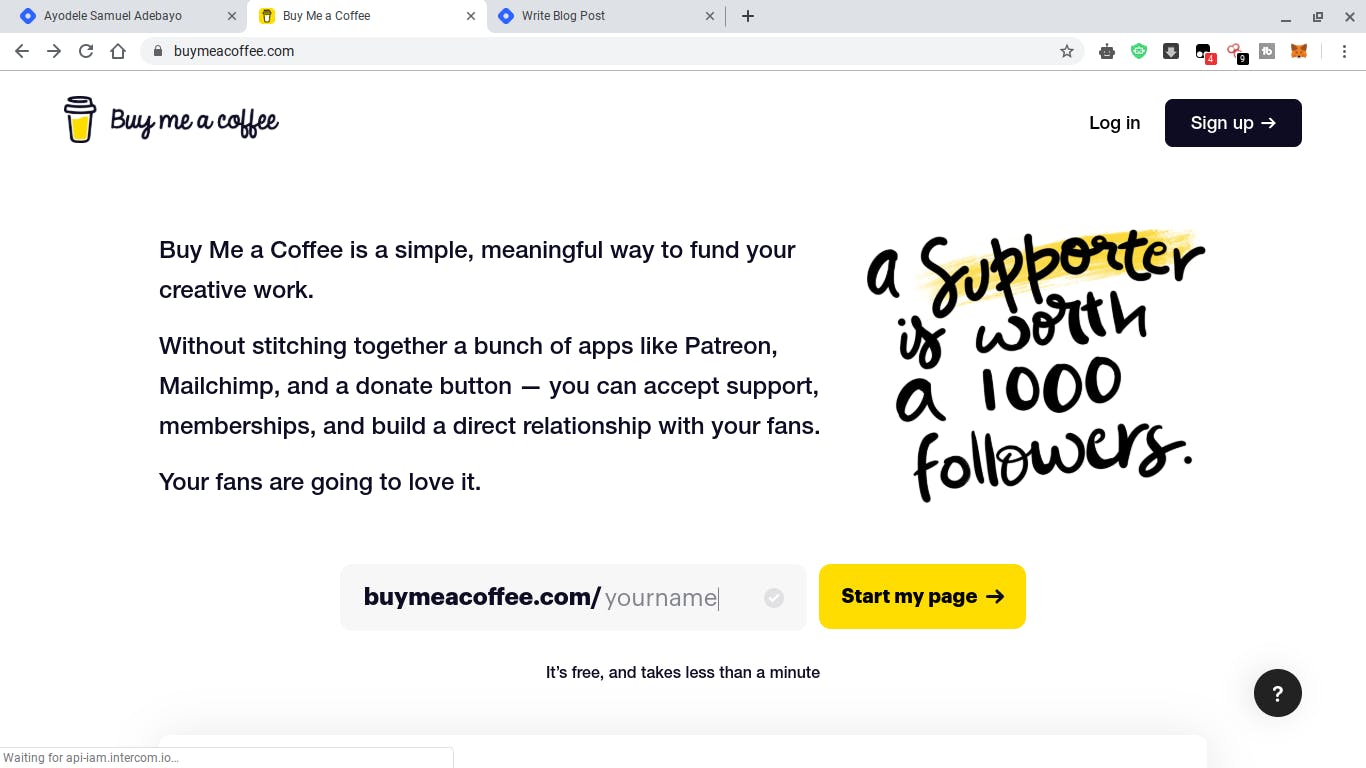Close the Buy Me a Coffee tab

[471, 16]
